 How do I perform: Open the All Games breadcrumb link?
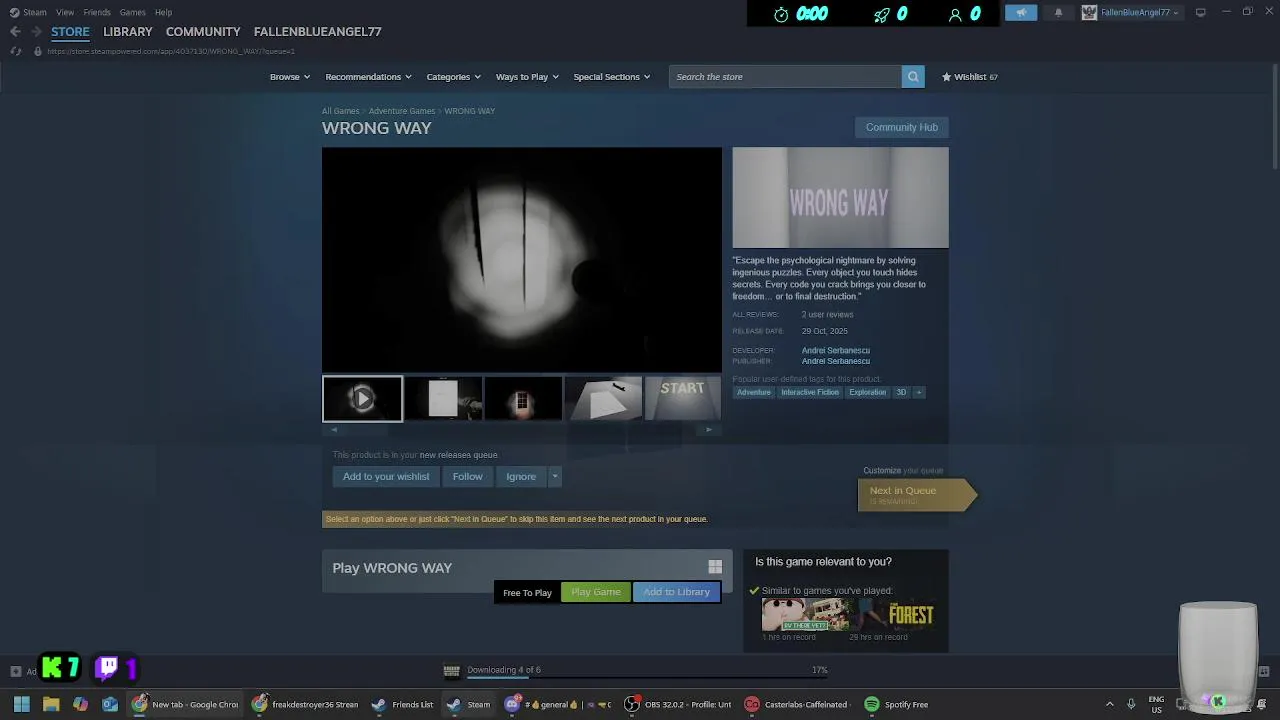(340, 111)
